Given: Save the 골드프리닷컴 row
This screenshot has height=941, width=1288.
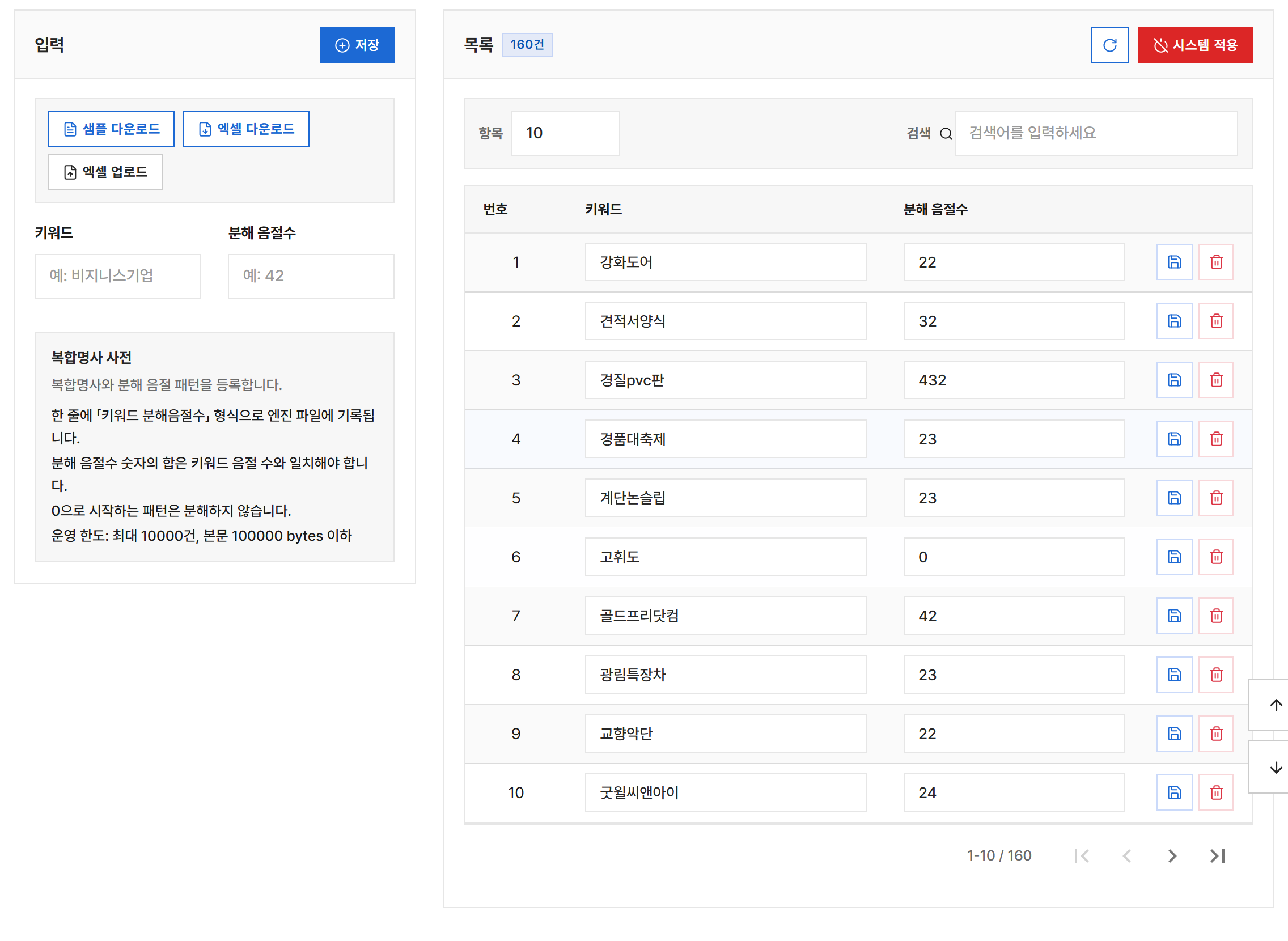Looking at the screenshot, I should 1174,616.
